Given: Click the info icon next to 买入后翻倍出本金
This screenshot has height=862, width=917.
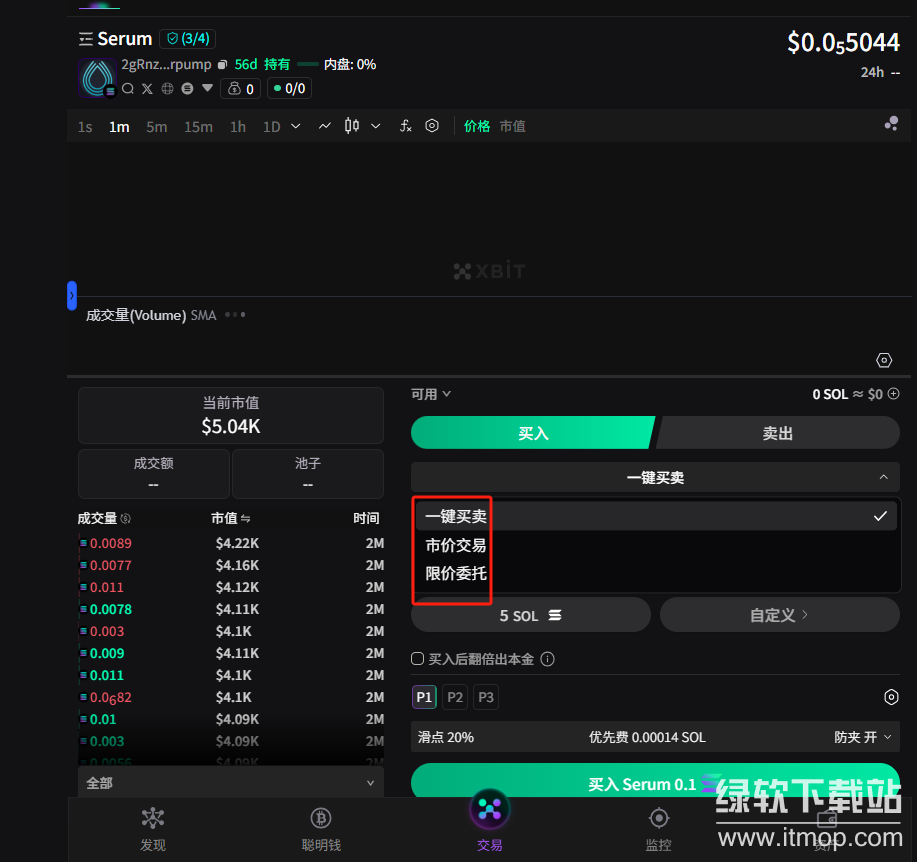Looking at the screenshot, I should (547, 659).
